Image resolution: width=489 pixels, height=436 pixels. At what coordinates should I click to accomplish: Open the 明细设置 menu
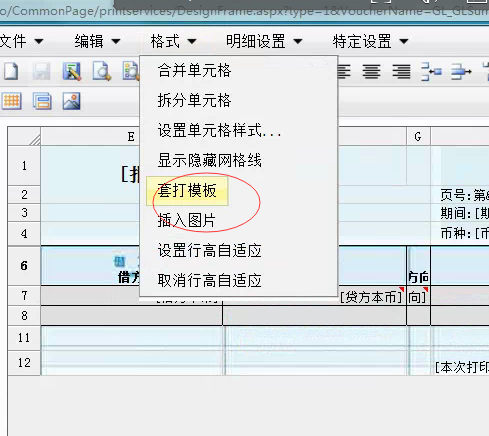click(264, 41)
